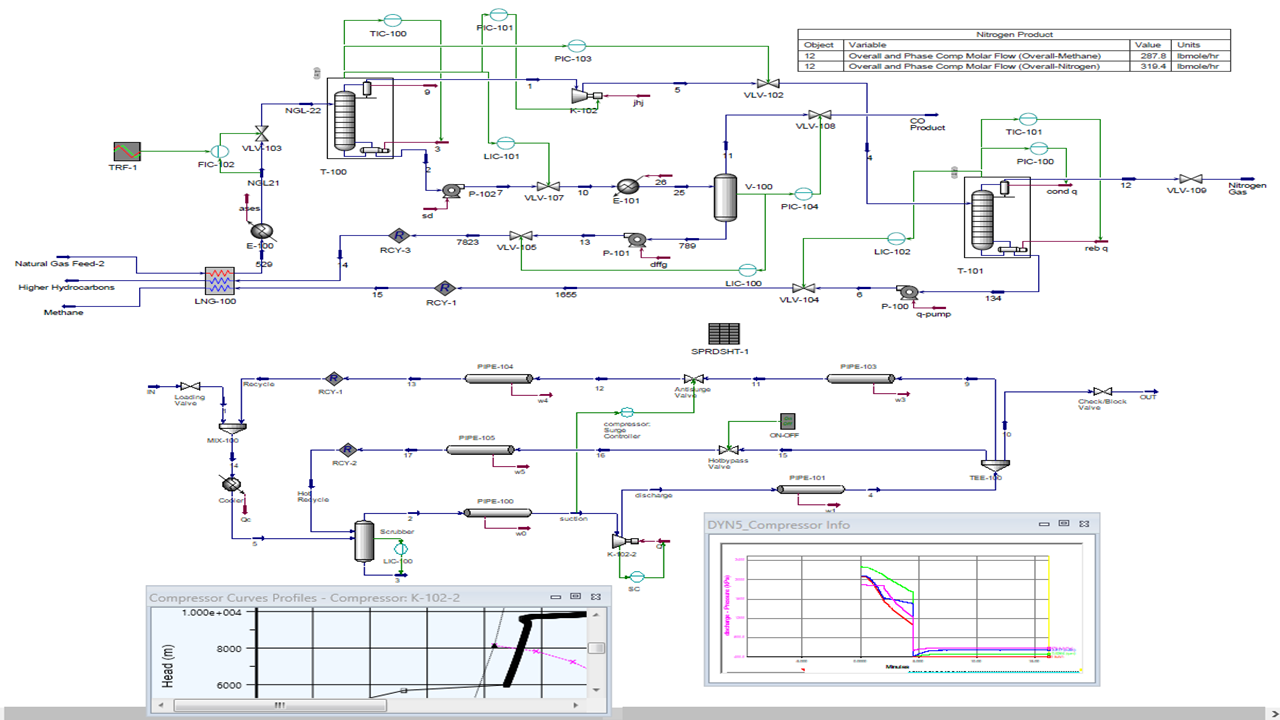The height and width of the screenshot is (720, 1280).
Task: Open the P-100 pump
Action: tap(908, 292)
